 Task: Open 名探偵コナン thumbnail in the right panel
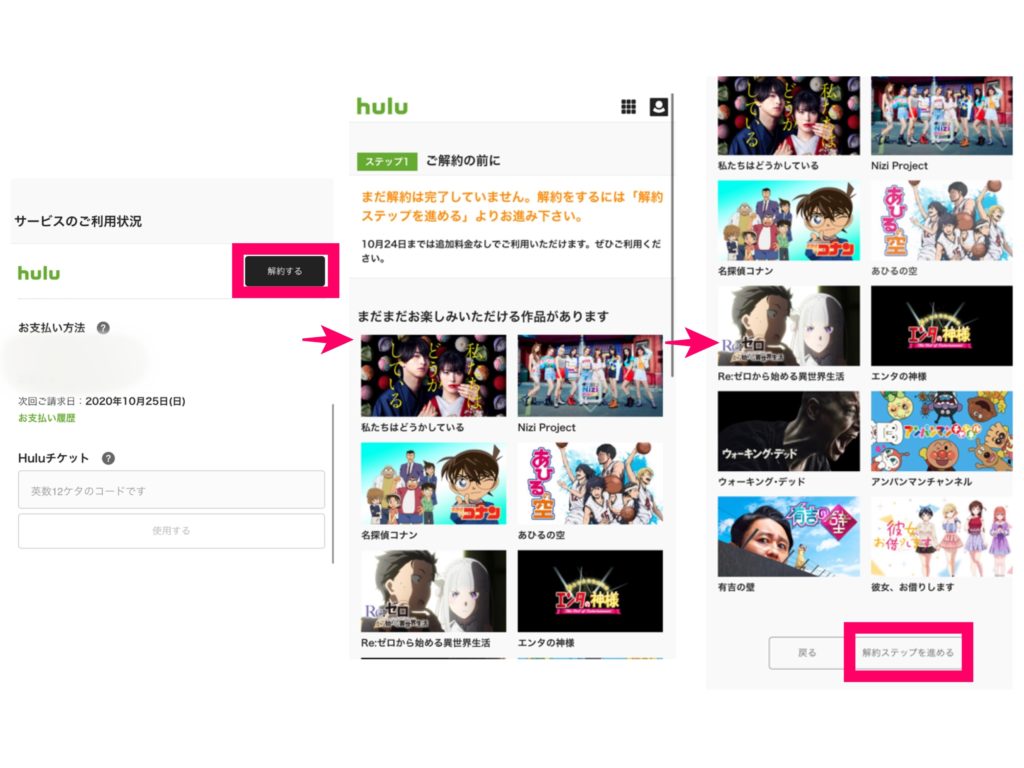coord(789,221)
